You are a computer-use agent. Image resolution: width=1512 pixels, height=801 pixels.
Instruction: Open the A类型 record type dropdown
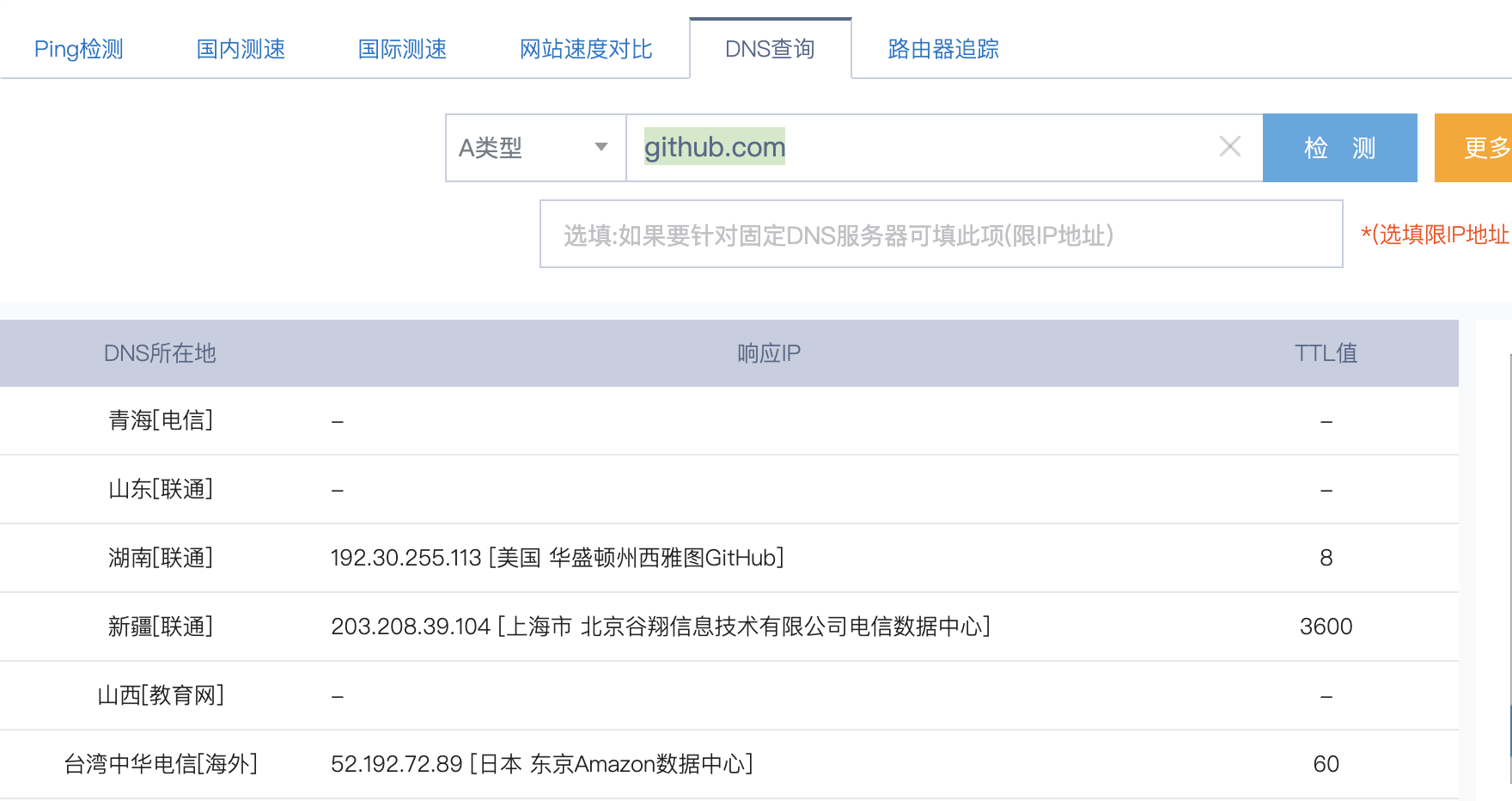(535, 148)
